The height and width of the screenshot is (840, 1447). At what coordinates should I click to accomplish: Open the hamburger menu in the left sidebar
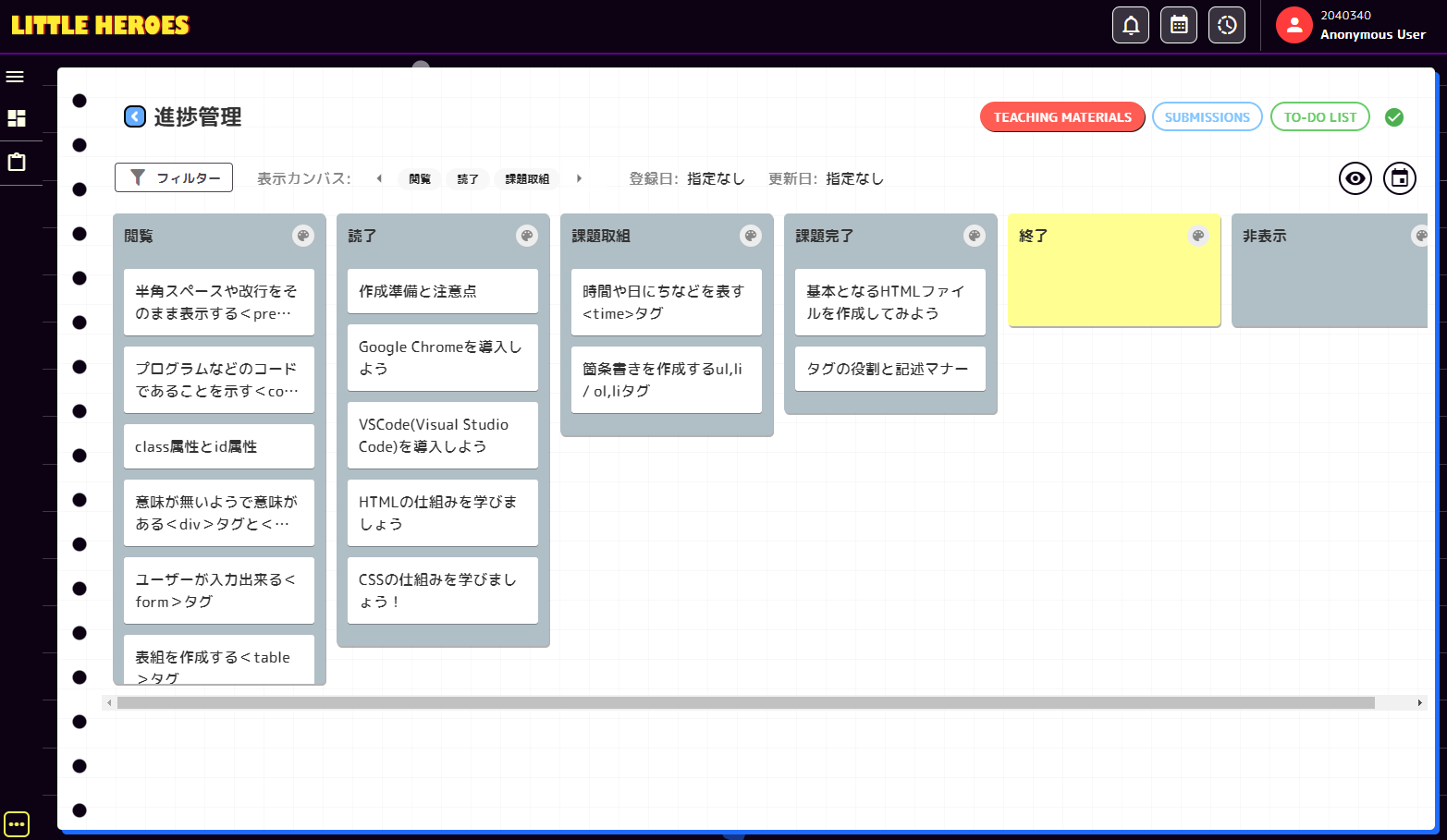15,77
